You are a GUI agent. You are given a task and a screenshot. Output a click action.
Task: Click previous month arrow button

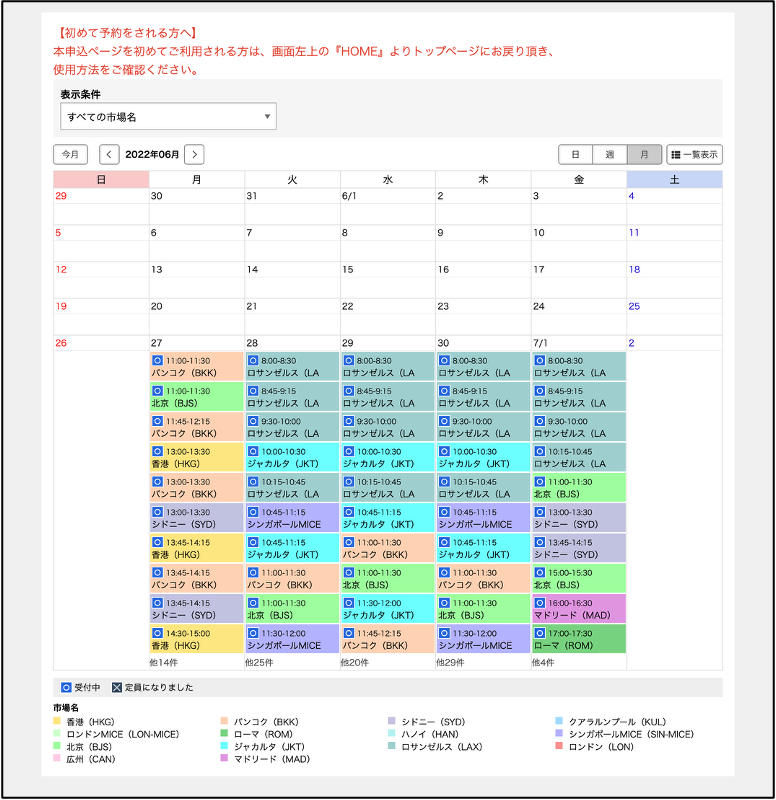(109, 154)
